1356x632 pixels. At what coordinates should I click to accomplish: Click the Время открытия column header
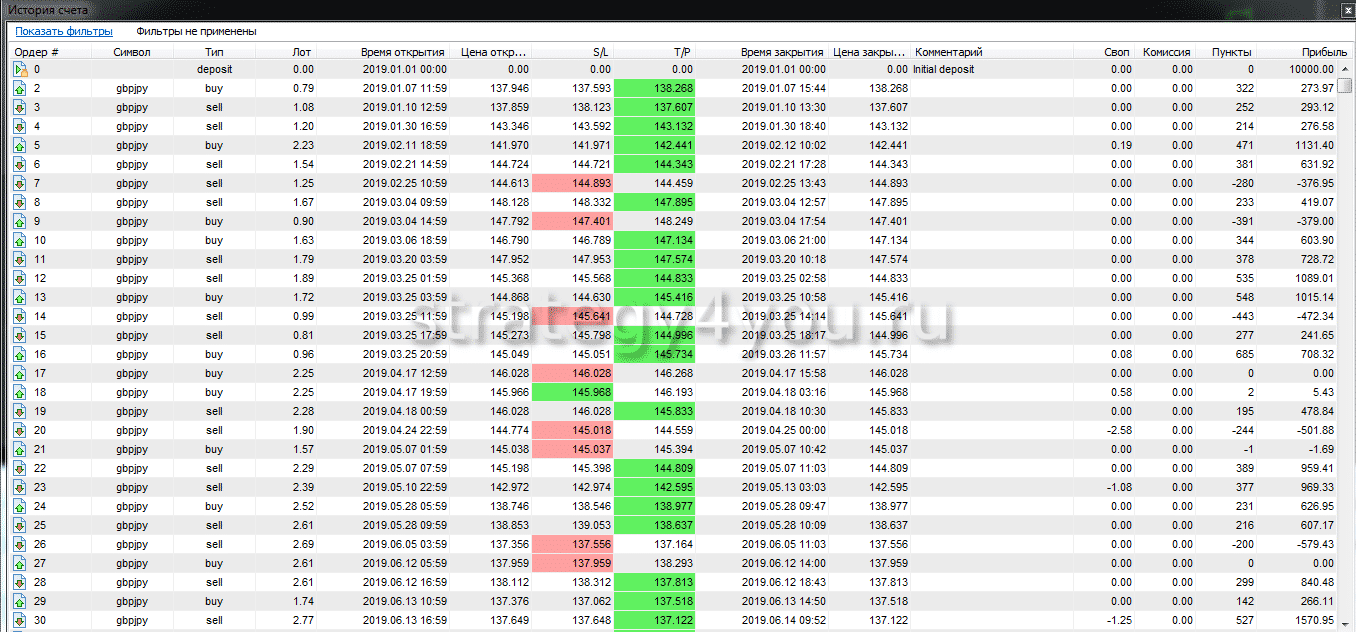[x=402, y=52]
